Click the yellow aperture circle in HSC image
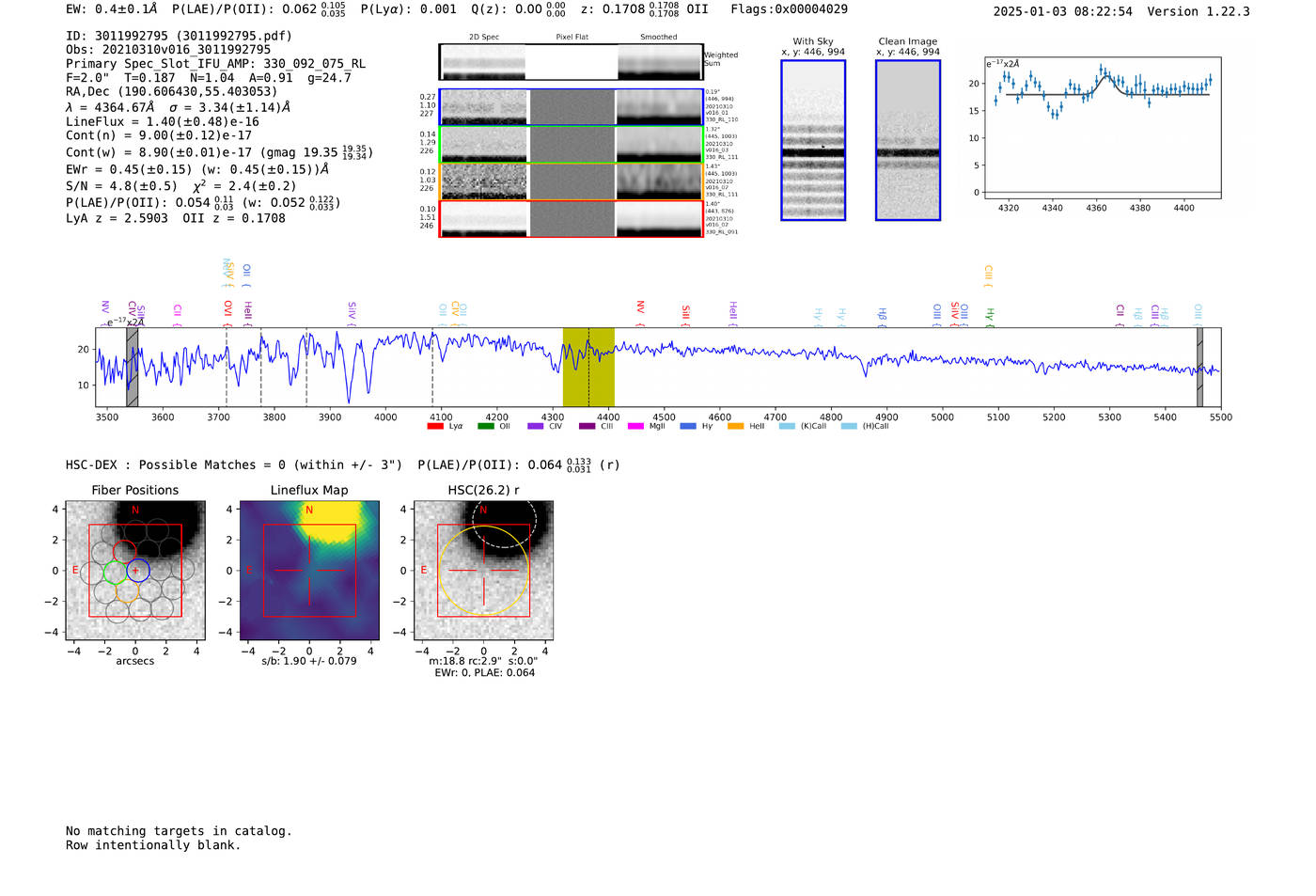 pos(483,570)
